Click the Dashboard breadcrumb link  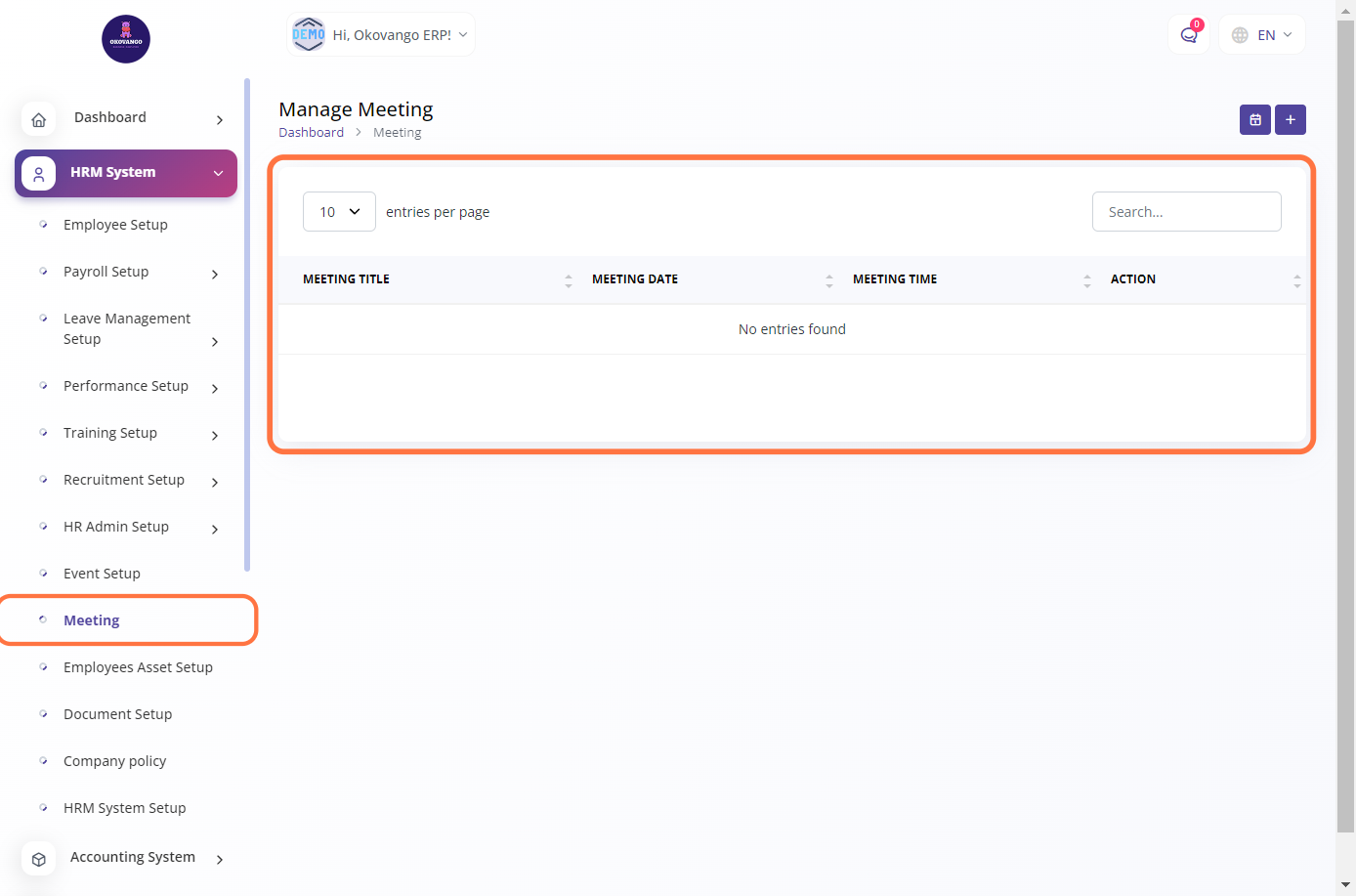pyautogui.click(x=311, y=133)
